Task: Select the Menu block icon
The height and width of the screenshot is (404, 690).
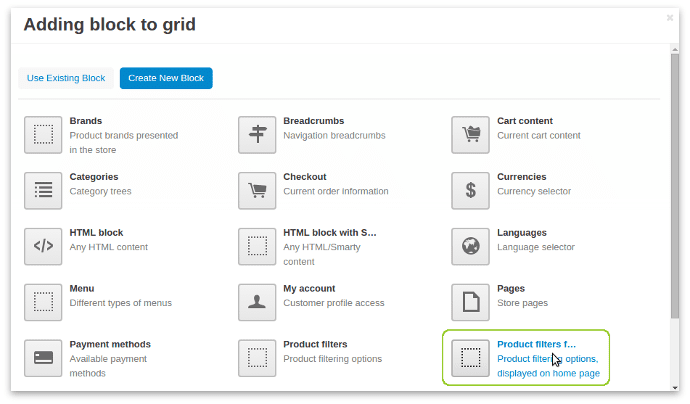Action: 43,302
